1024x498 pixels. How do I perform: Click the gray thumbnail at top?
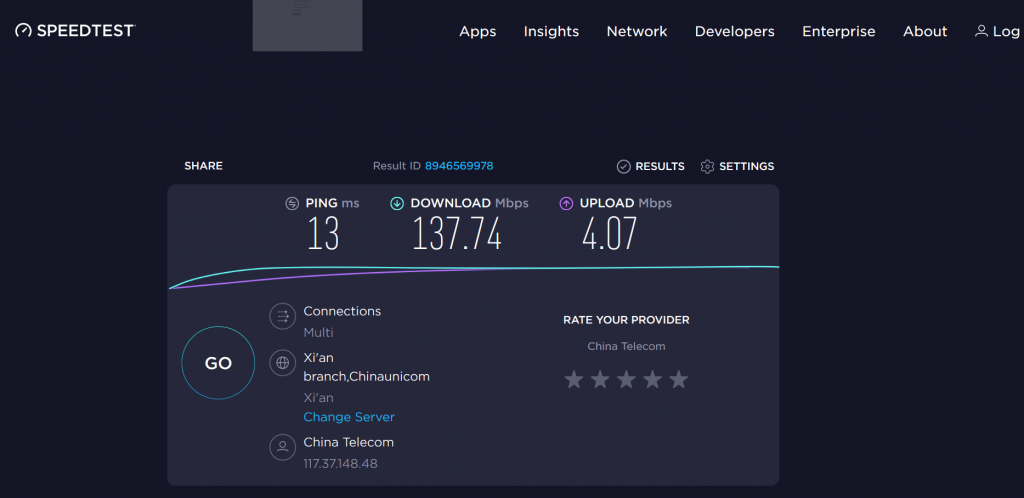coord(308,25)
